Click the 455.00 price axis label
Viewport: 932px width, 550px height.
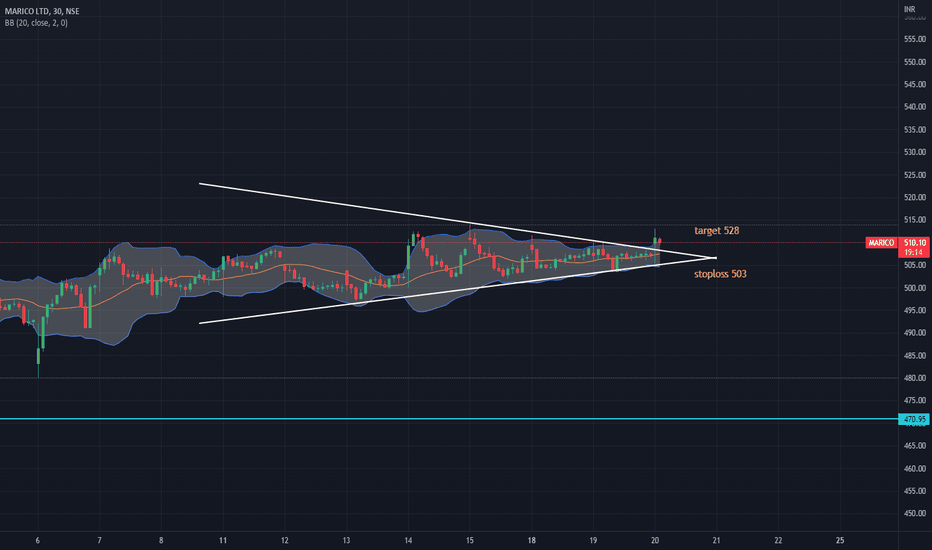pos(915,491)
